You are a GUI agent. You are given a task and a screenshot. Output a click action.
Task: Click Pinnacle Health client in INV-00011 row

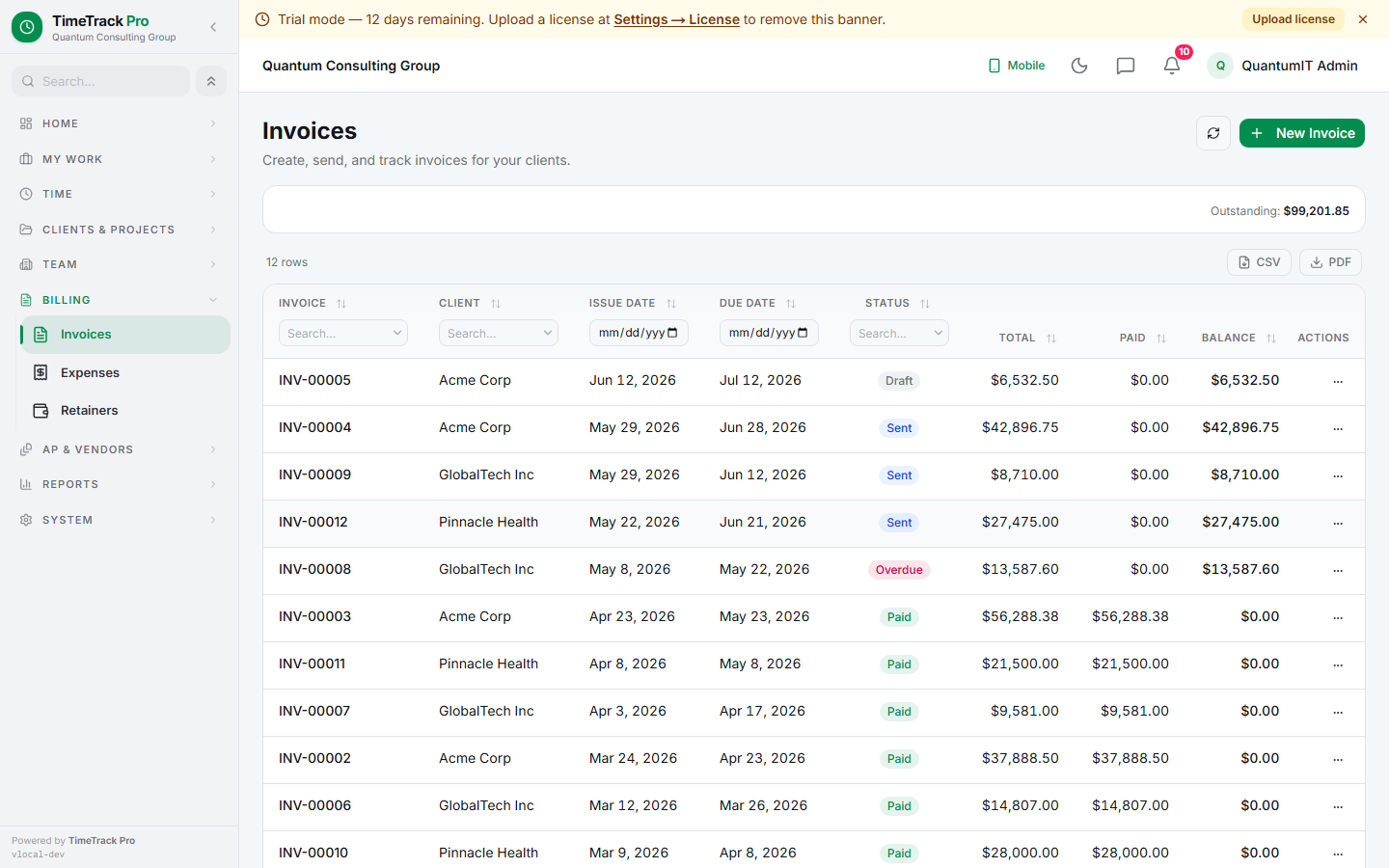[x=488, y=664]
